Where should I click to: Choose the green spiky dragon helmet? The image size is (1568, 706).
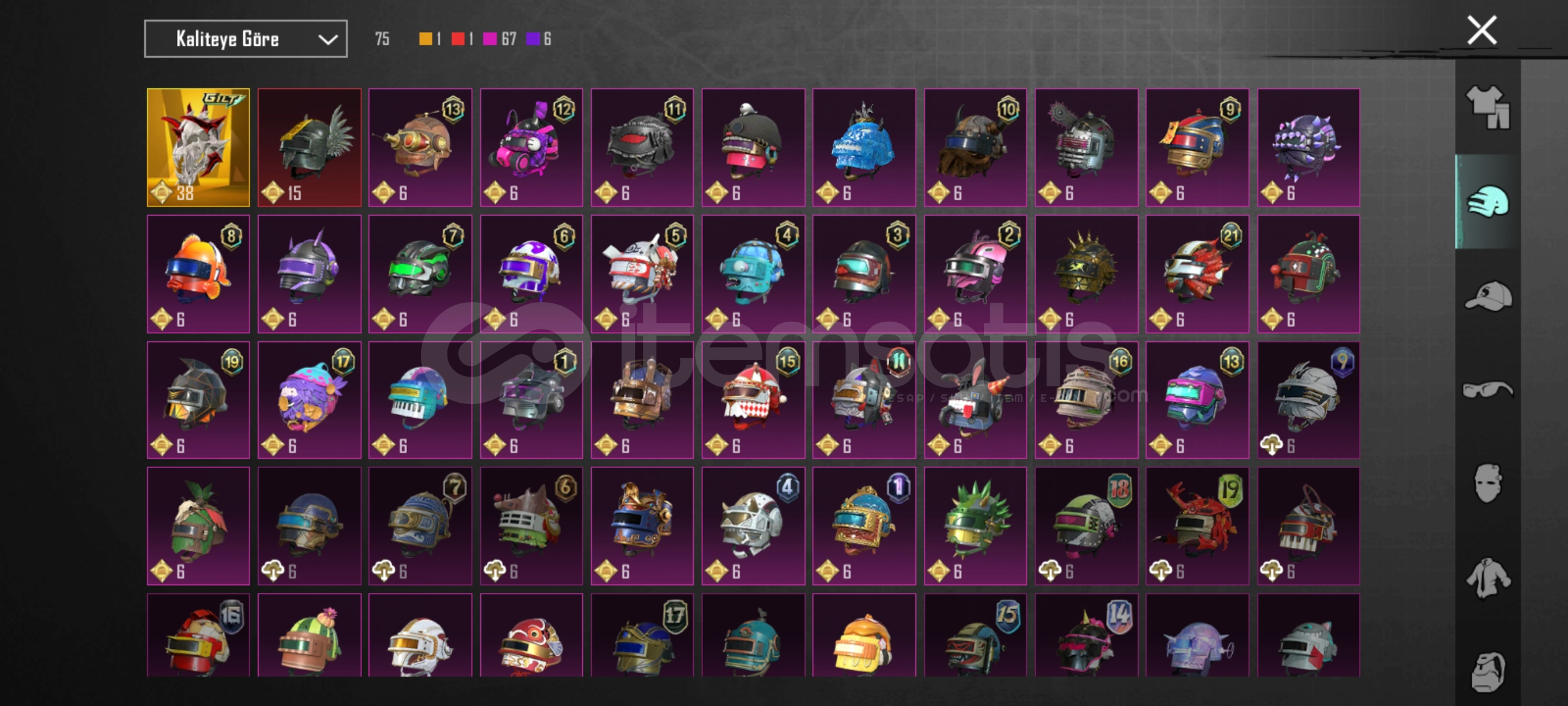point(975,526)
